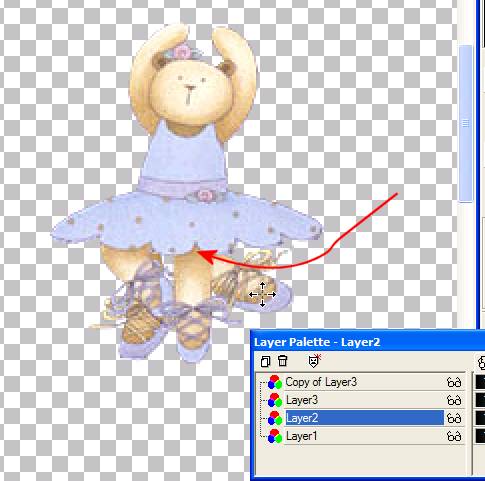Click the Delete Layer trash icon
Viewport: 485px width, 481px height.
tap(283, 361)
